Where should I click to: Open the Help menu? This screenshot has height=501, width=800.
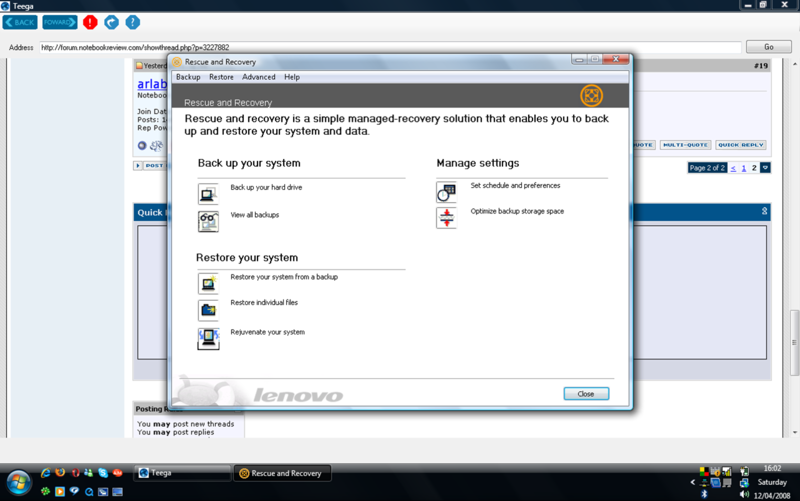tap(292, 77)
